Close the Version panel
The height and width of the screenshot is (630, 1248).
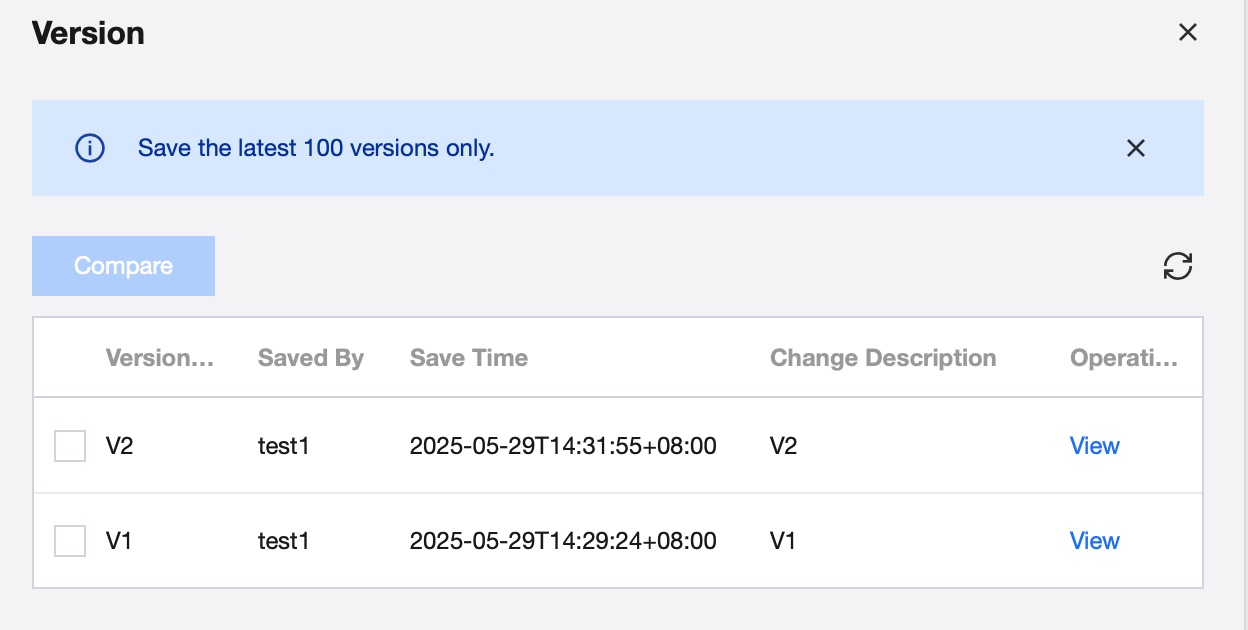1187,33
